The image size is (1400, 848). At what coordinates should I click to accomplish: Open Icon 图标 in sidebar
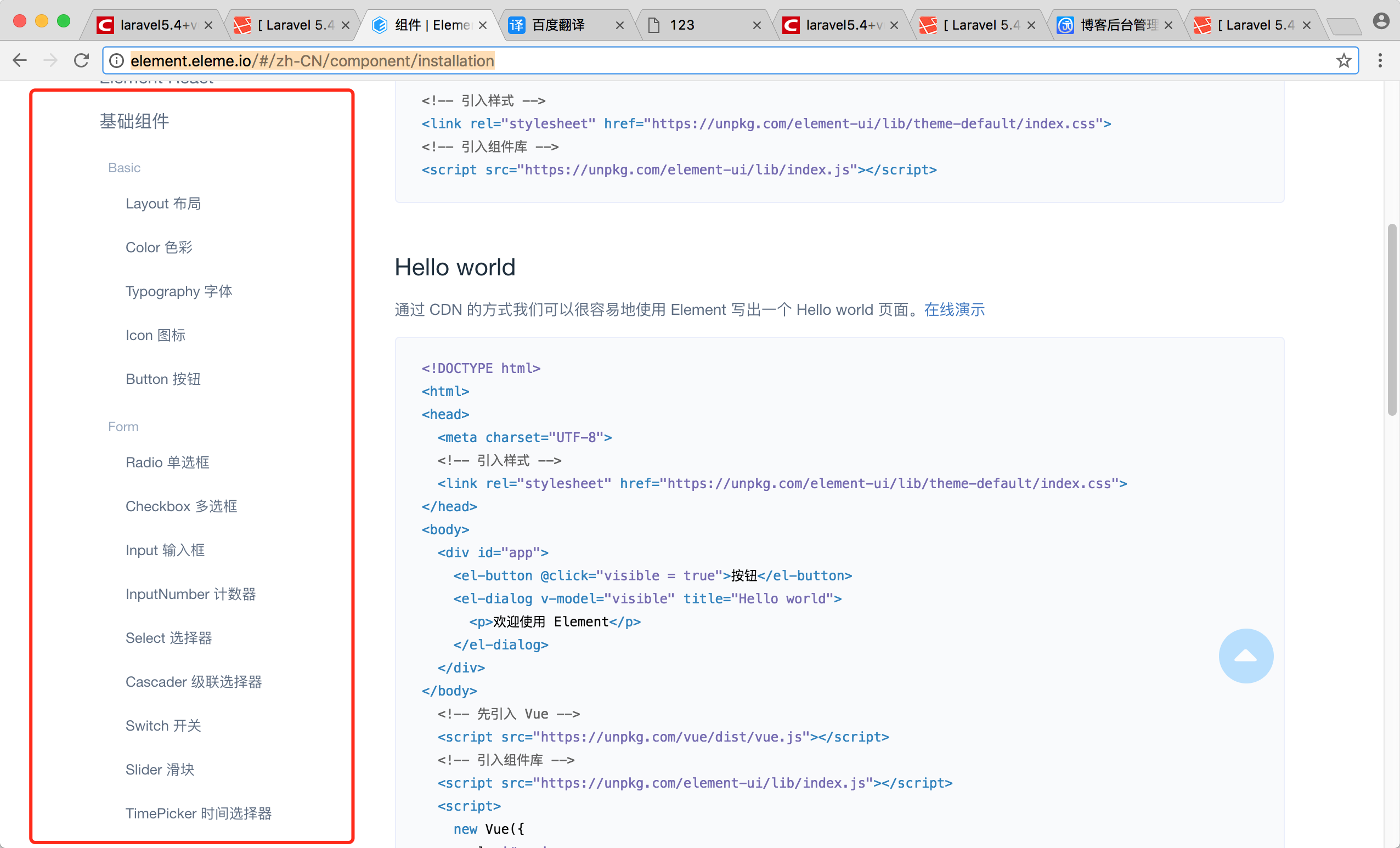point(155,335)
